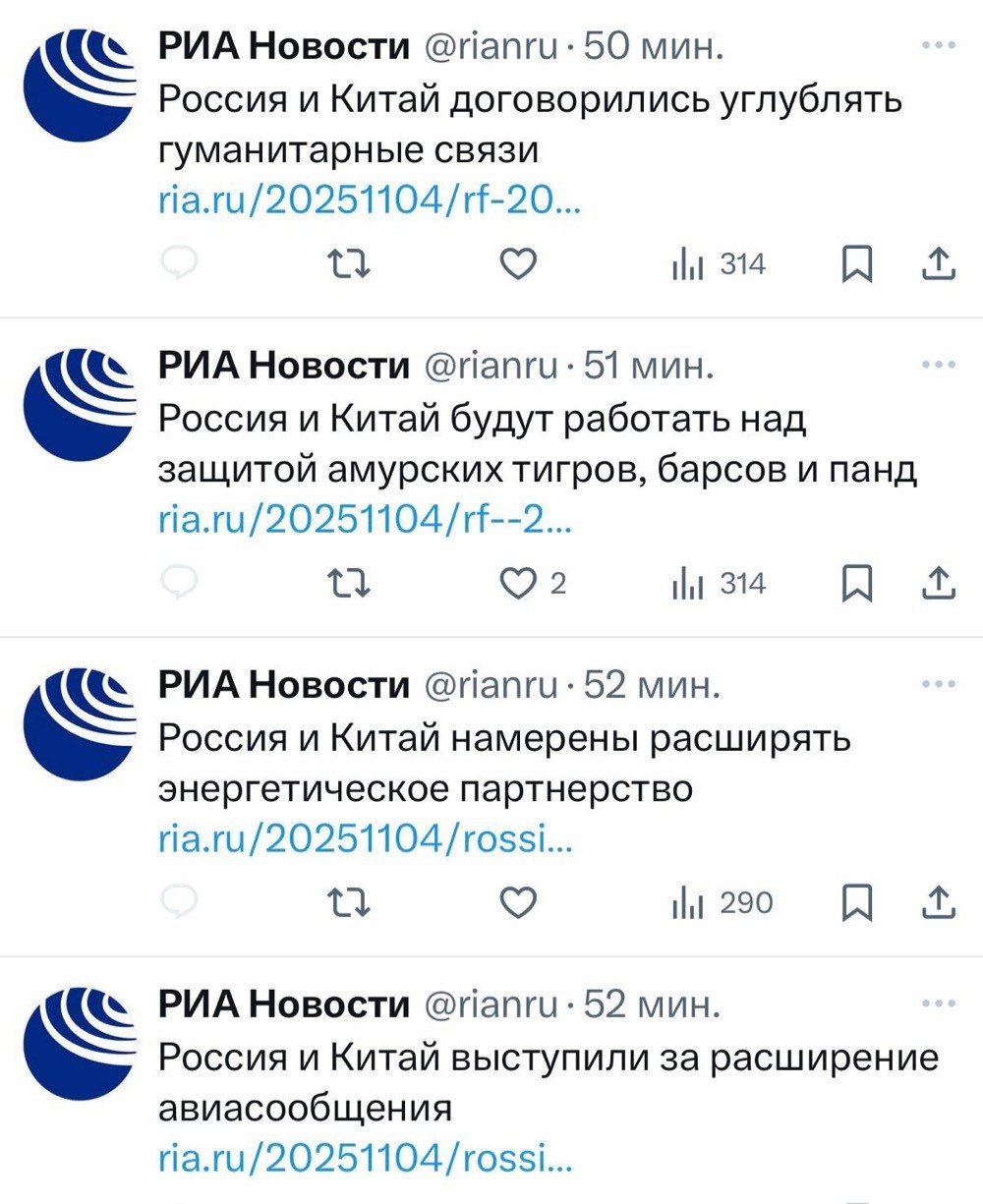The image size is (983, 1204).
Task: Open the link under the energy partnership tweet
Action: [x=366, y=840]
